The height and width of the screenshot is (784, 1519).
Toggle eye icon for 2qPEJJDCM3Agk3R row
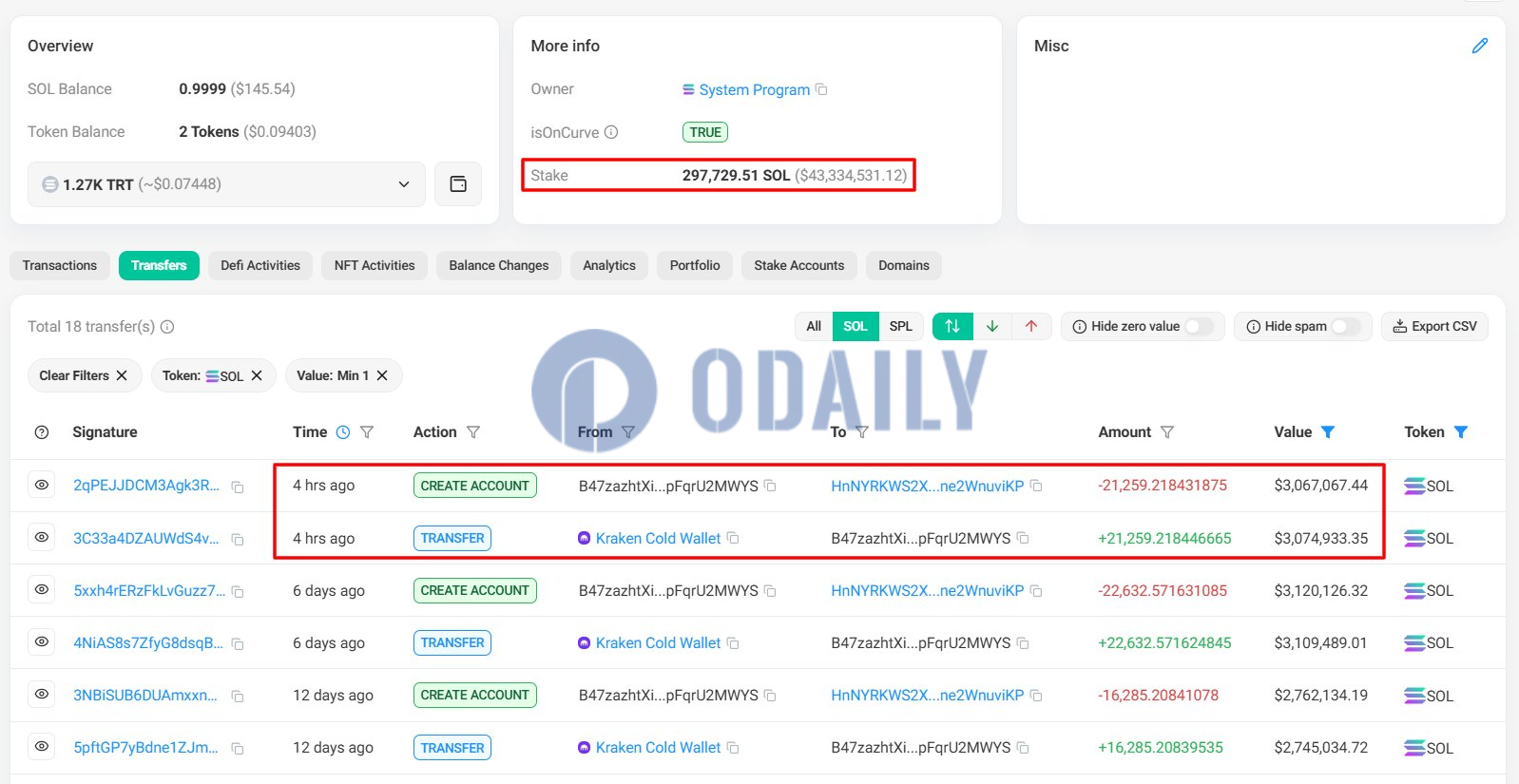(x=42, y=485)
